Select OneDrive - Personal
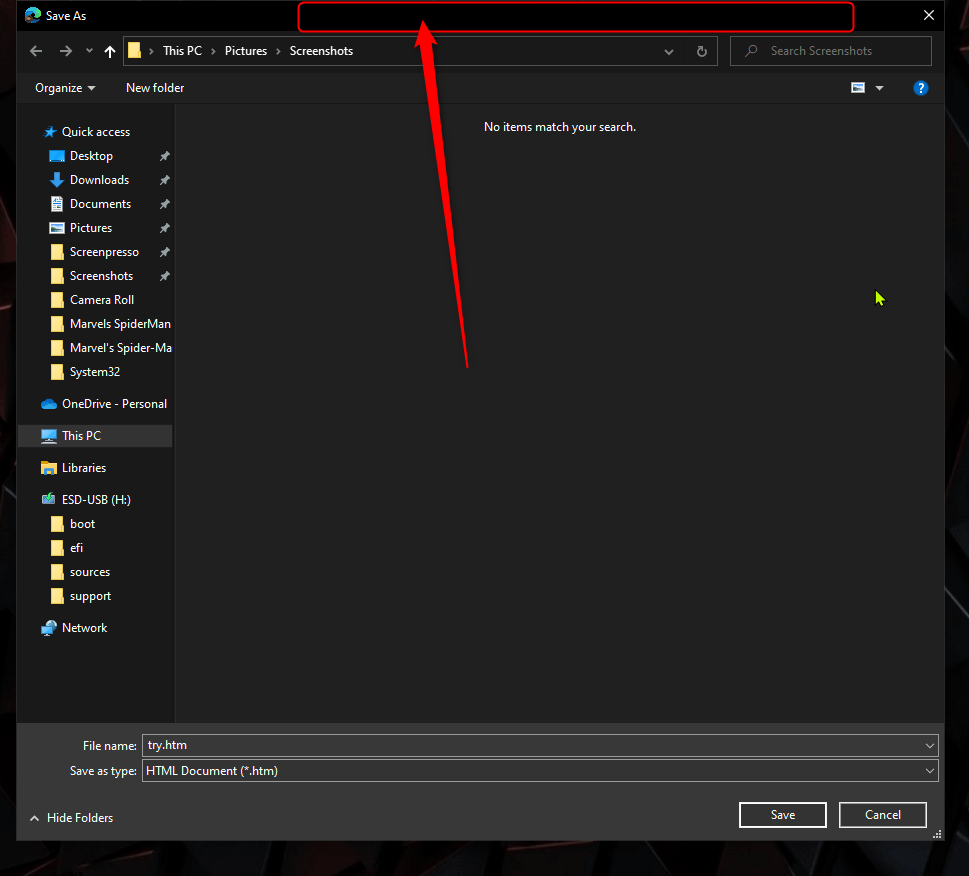Screen dimensions: 969x876 pos(114,404)
